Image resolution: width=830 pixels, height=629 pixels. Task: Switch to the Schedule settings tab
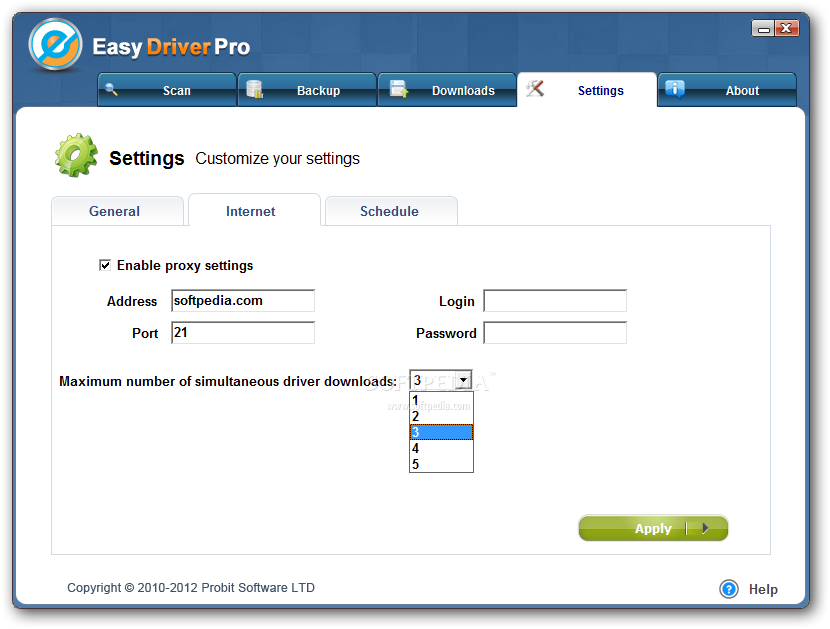391,211
